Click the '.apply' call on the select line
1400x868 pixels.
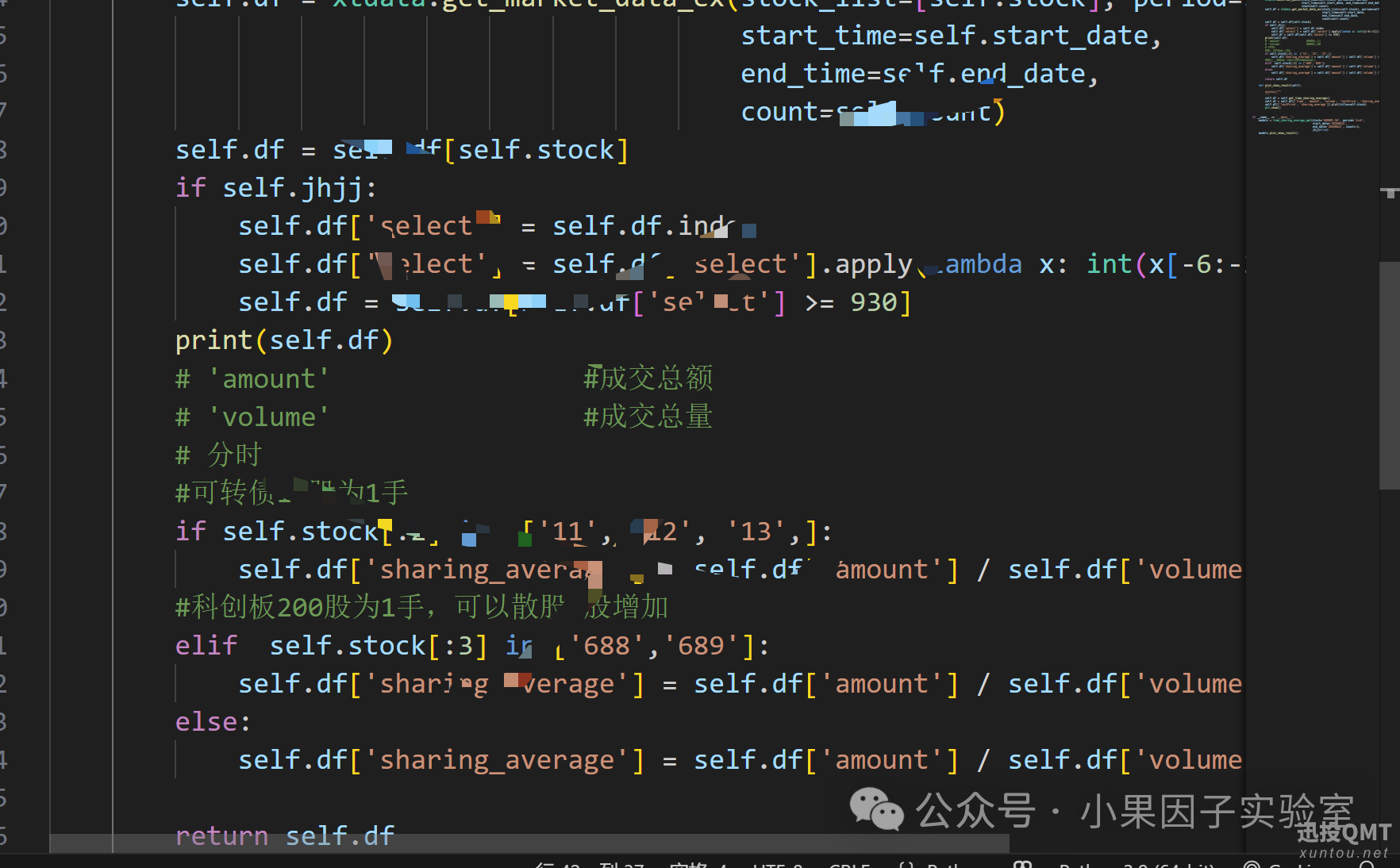point(867,264)
